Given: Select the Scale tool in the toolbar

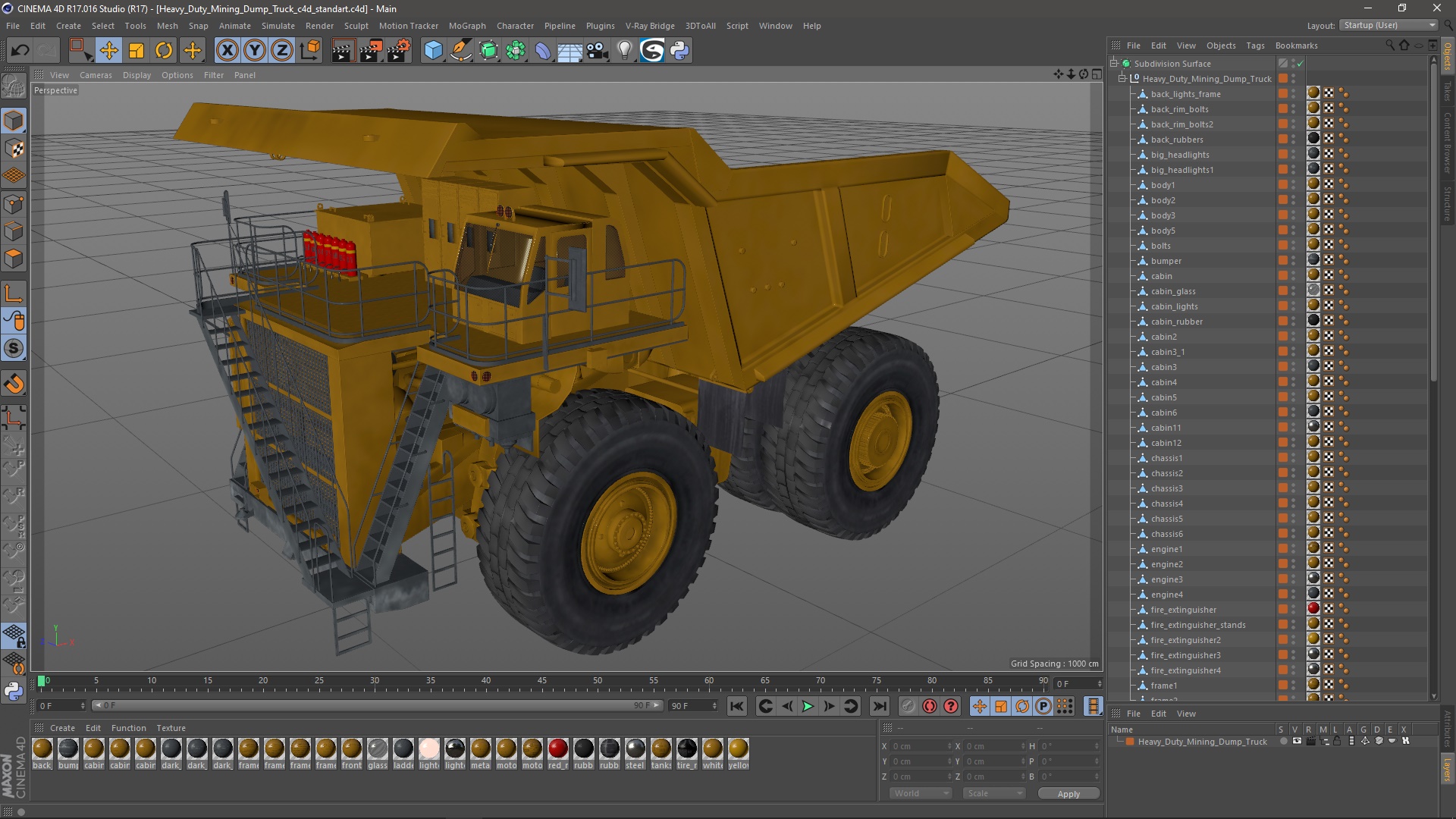Looking at the screenshot, I should coord(136,51).
